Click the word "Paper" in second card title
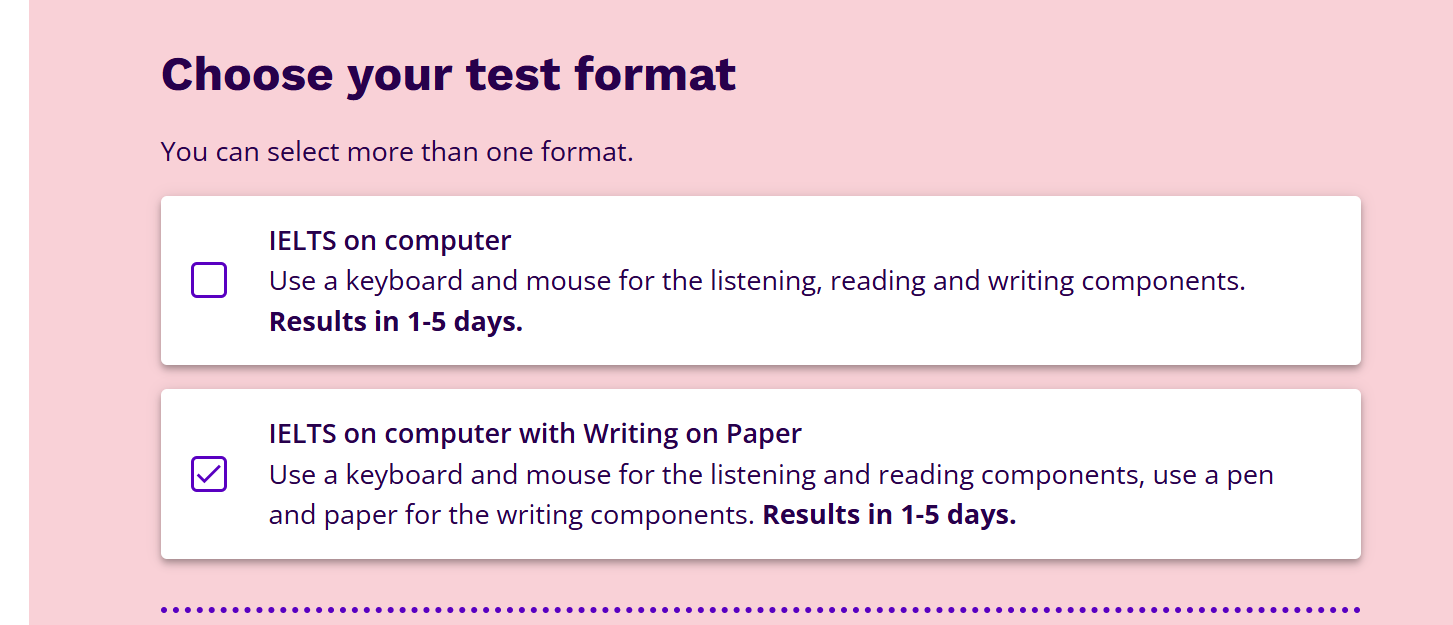1453x625 pixels. click(x=764, y=434)
